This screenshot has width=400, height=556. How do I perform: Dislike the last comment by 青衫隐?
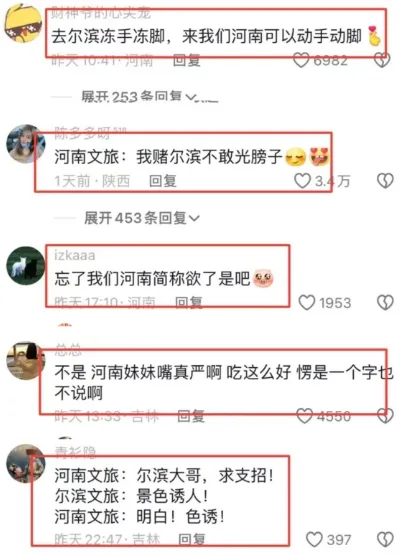point(385,539)
